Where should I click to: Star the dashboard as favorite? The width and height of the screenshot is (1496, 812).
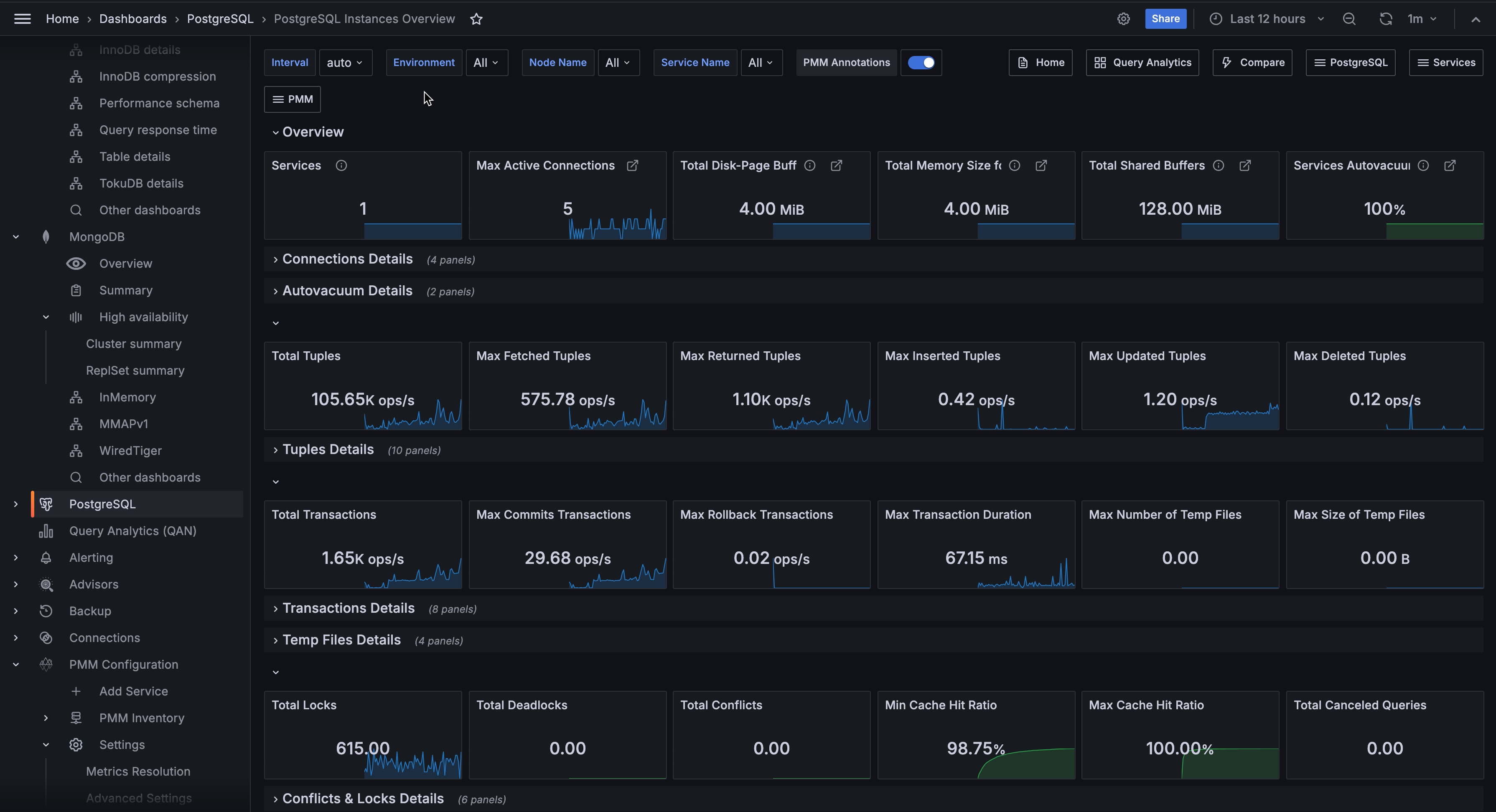(x=476, y=18)
